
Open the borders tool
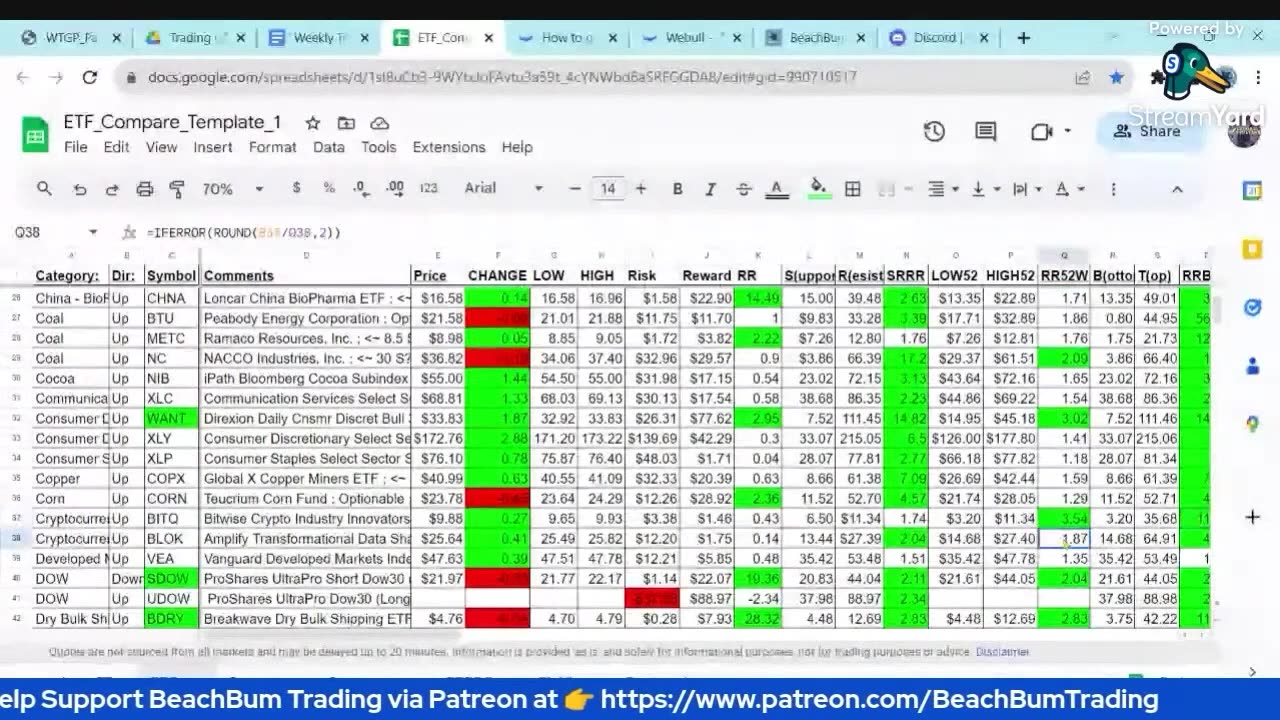(x=852, y=188)
